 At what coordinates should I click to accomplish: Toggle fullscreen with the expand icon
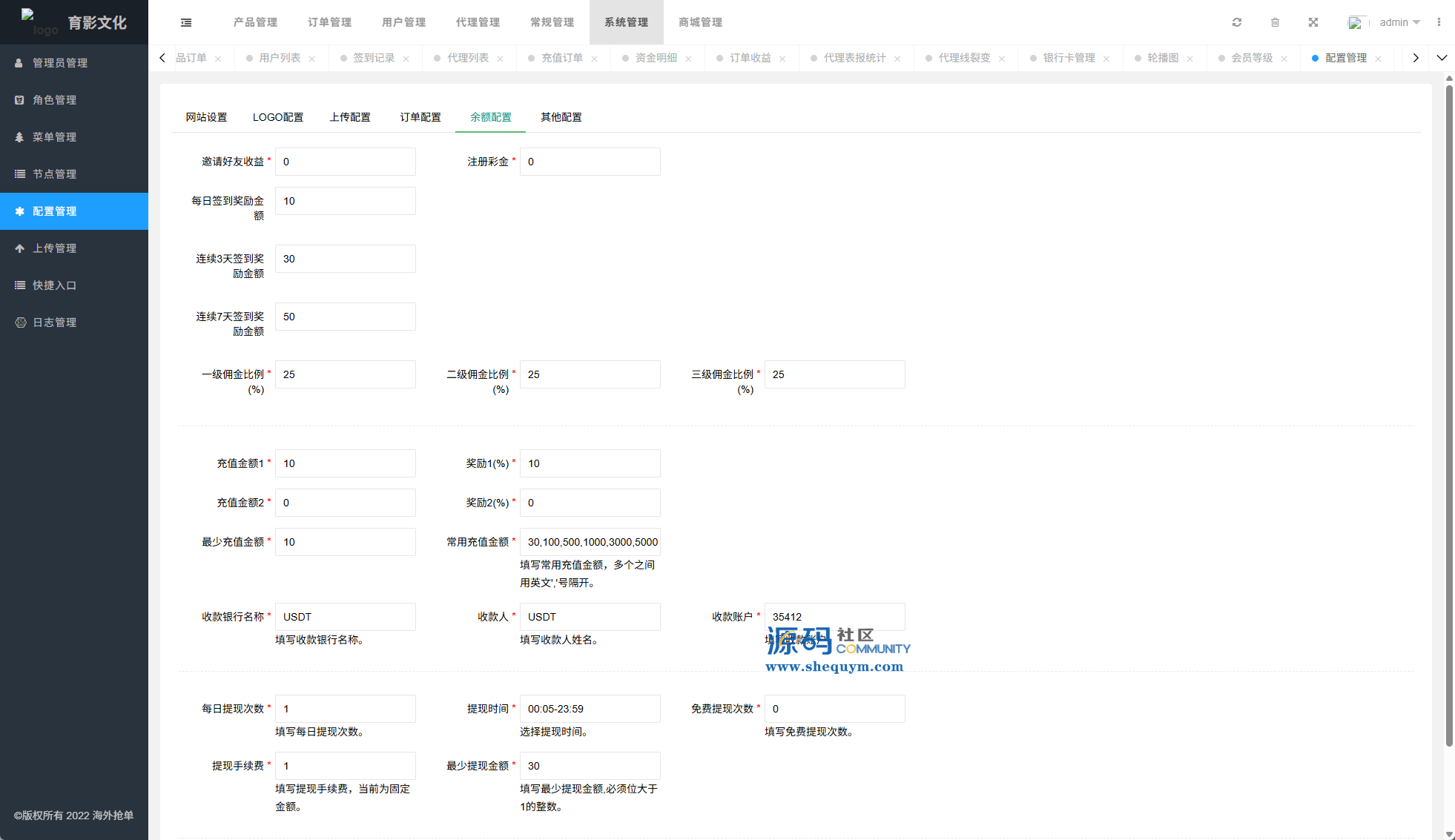pos(1313,22)
